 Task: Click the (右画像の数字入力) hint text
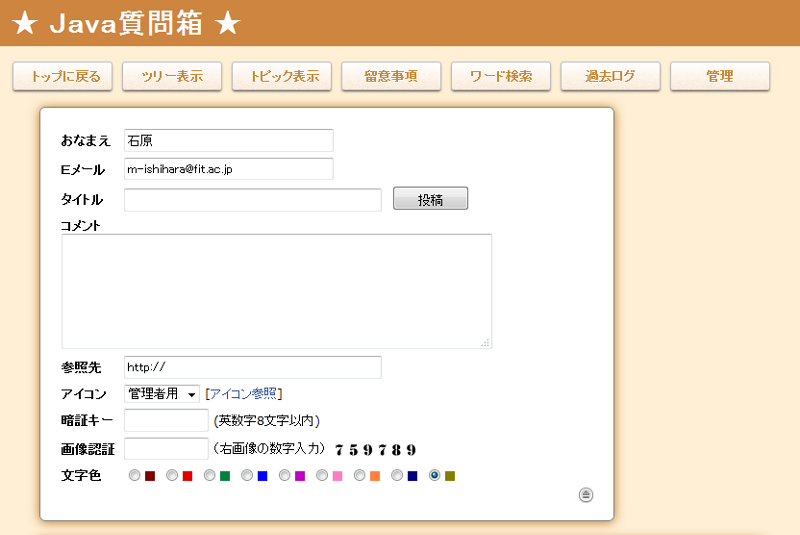[x=269, y=449]
